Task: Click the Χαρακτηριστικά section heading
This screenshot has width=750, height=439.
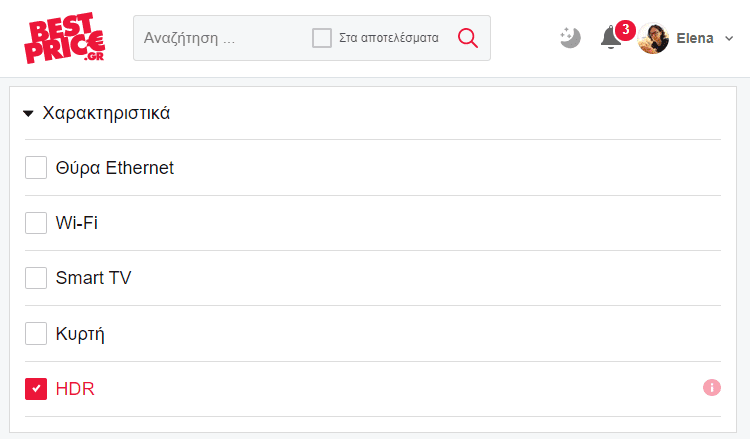Action: pos(106,113)
